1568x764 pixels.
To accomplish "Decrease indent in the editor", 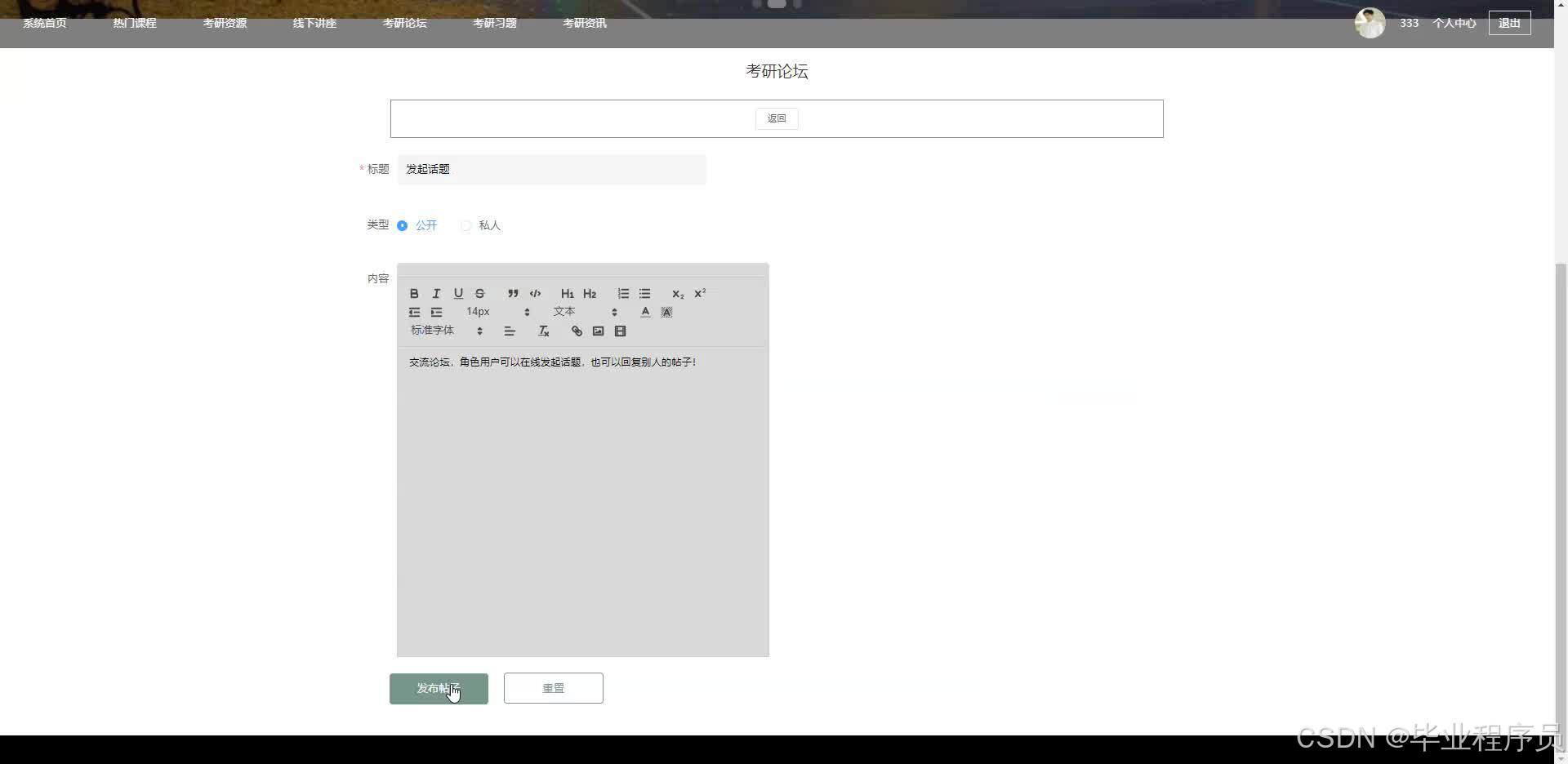I will [x=414, y=312].
